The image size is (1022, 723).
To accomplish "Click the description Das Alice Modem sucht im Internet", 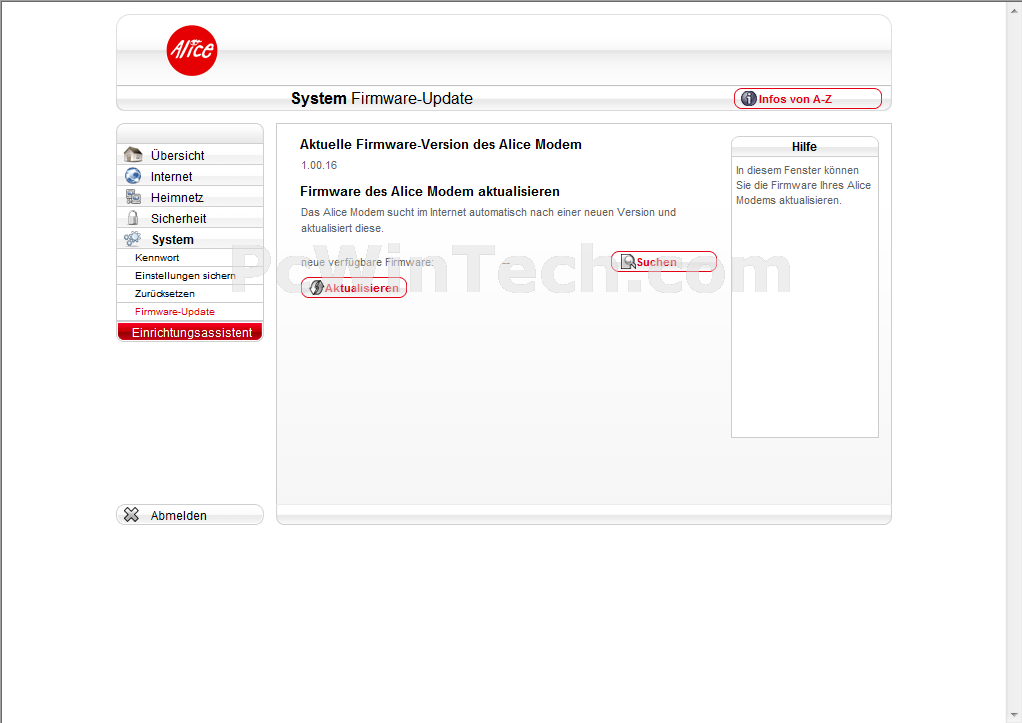I will [488, 220].
